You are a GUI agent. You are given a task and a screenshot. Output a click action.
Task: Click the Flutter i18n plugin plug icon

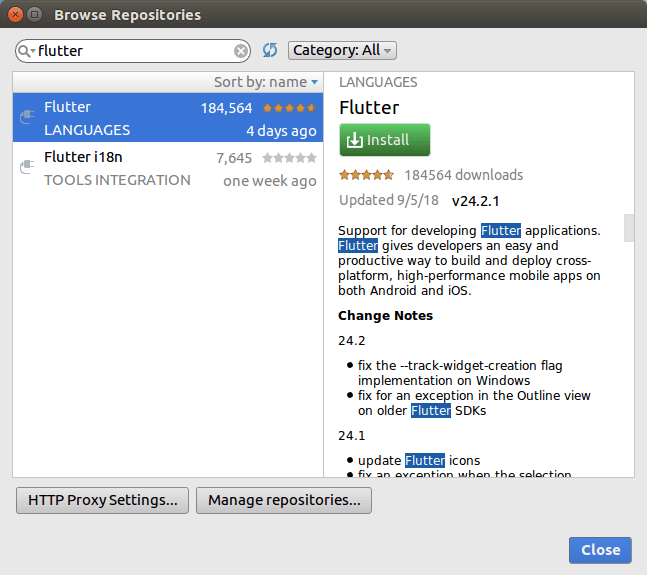(x=27, y=167)
